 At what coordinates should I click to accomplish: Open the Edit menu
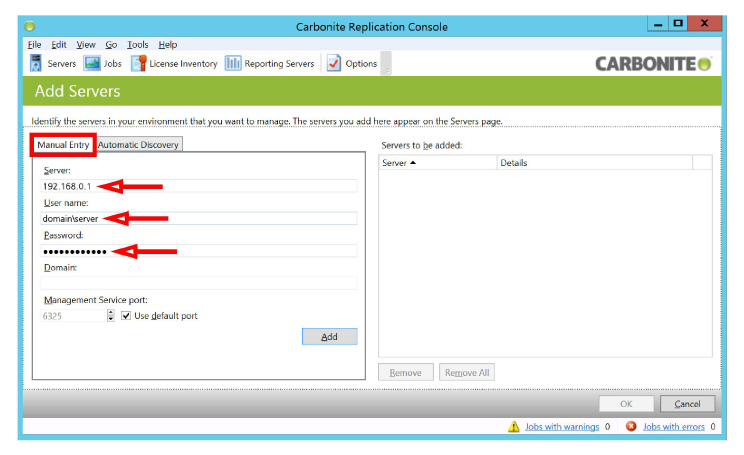click(59, 45)
